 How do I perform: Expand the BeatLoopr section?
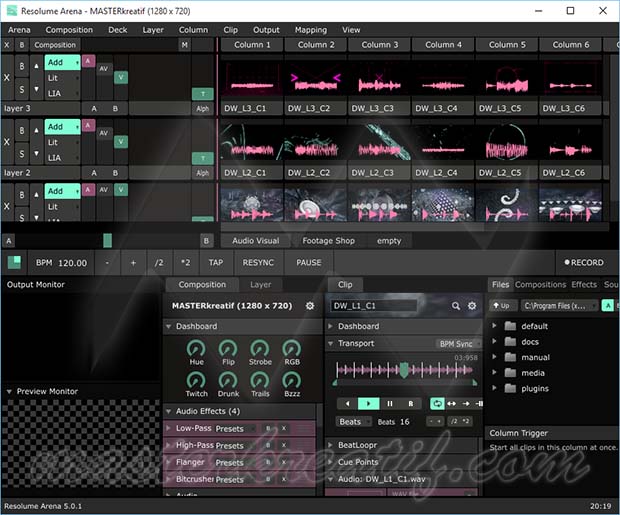(x=330, y=445)
